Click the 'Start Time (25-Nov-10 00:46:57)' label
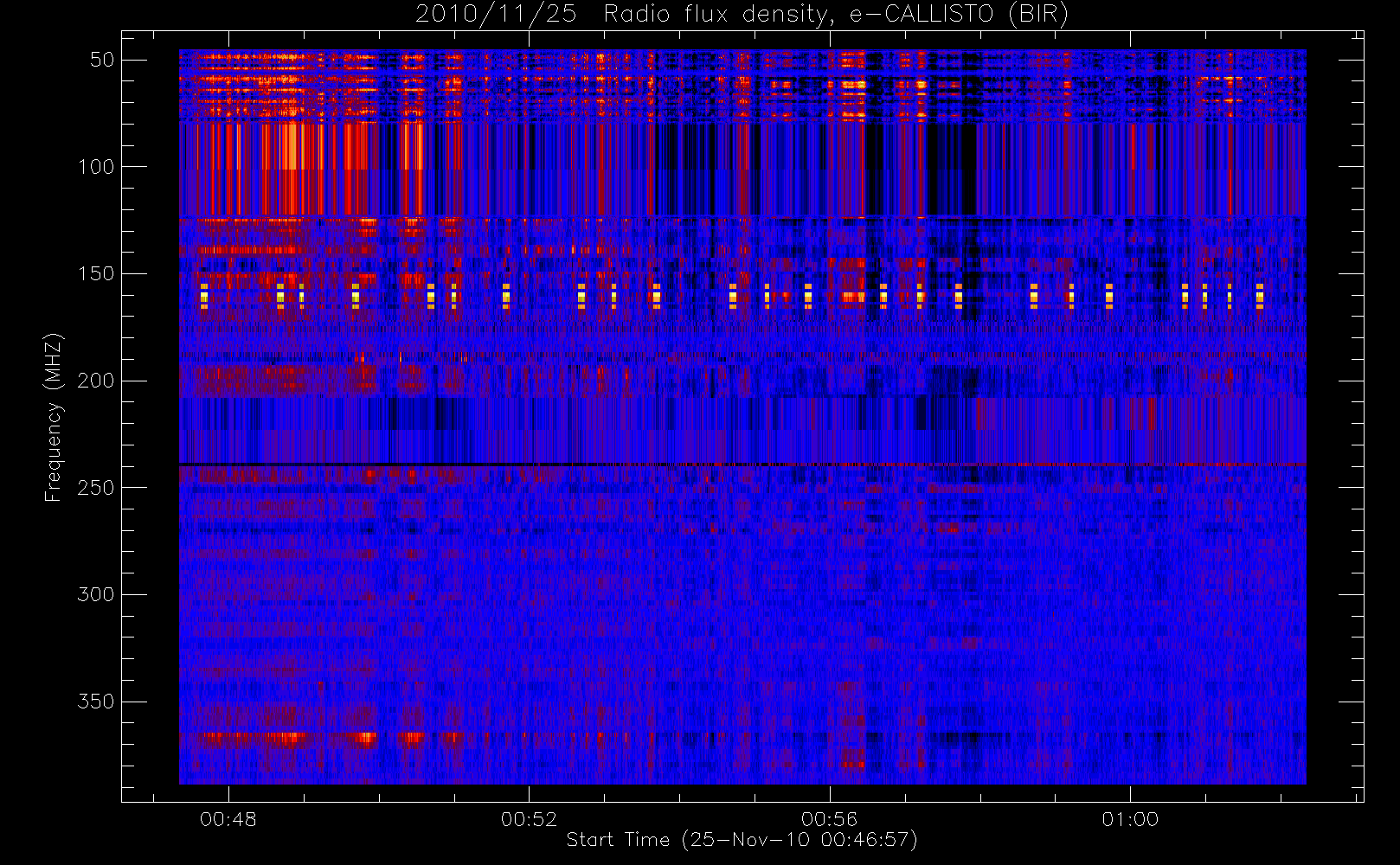1400x865 pixels. [742, 840]
